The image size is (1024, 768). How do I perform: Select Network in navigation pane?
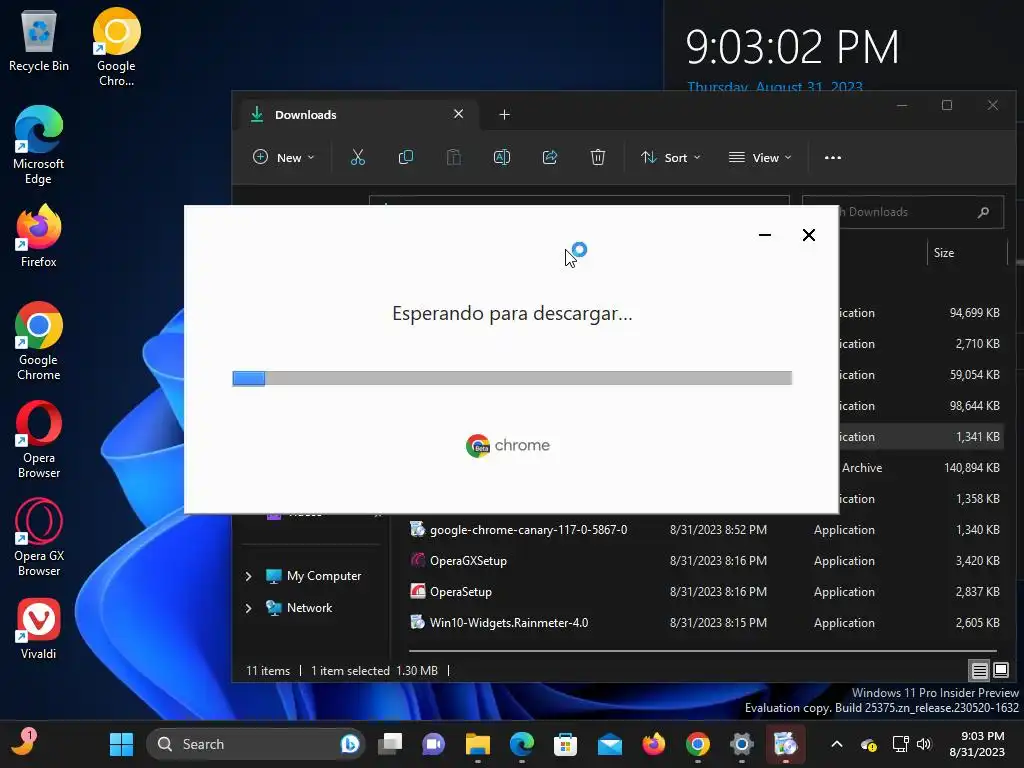coord(310,608)
